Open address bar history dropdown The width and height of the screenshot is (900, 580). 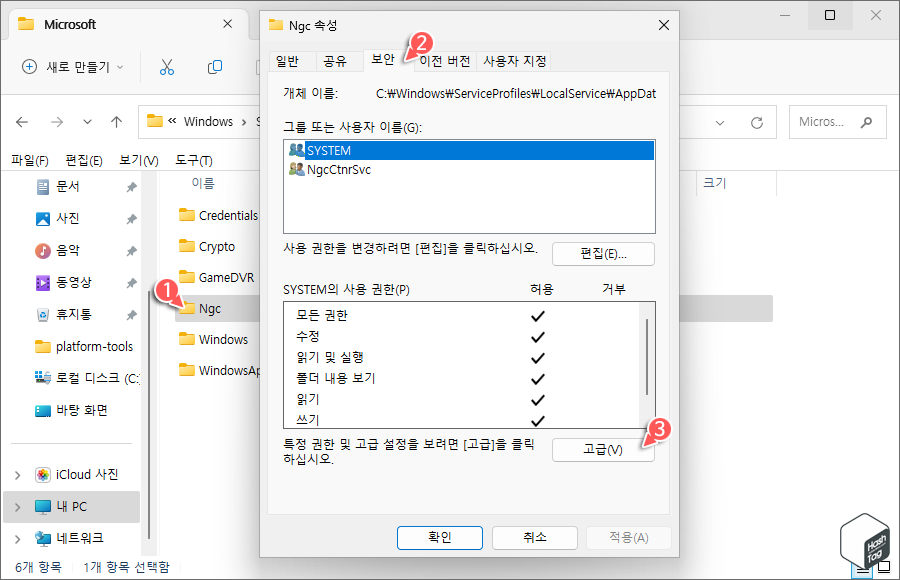720,122
